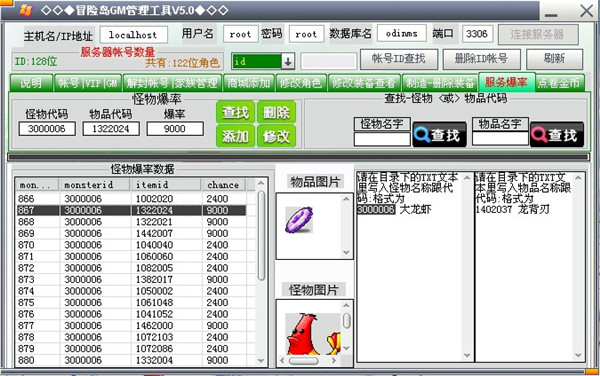Image resolution: width=600 pixels, height=376 pixels.
Task: Click the item name list scroll-down arrow
Action: (578, 355)
